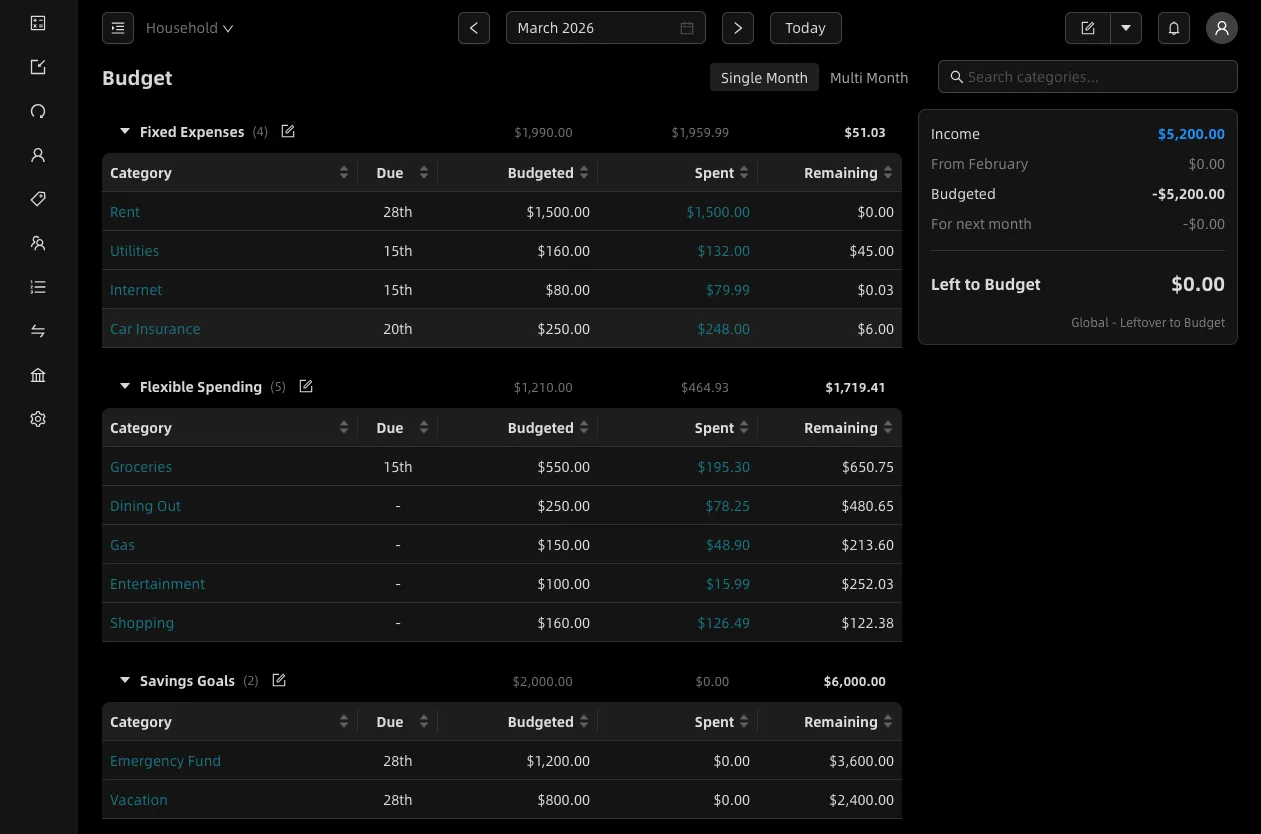Open the dropdown next to the pencil button

[1126, 27]
